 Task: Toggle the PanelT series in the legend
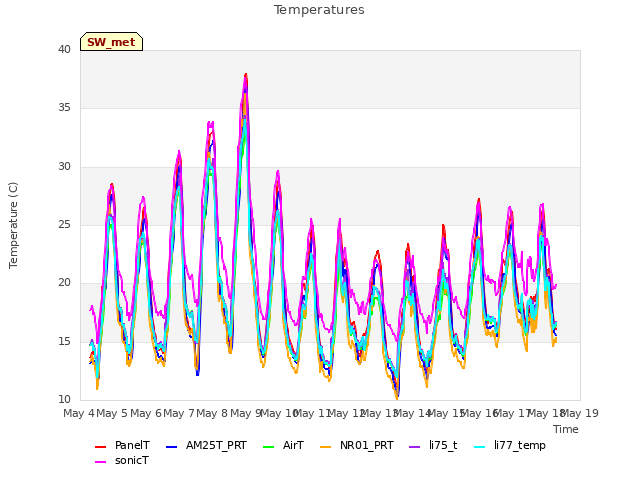122,445
